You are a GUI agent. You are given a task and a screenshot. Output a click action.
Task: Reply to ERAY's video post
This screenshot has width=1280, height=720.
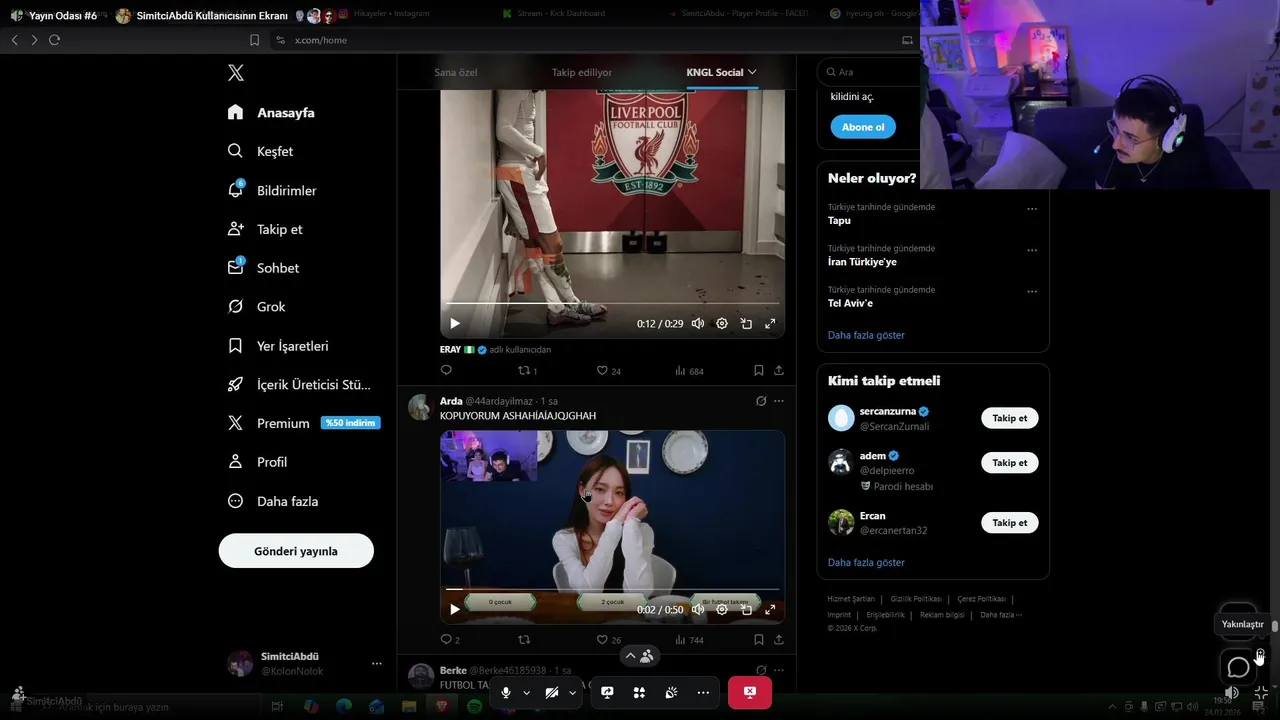click(x=446, y=370)
